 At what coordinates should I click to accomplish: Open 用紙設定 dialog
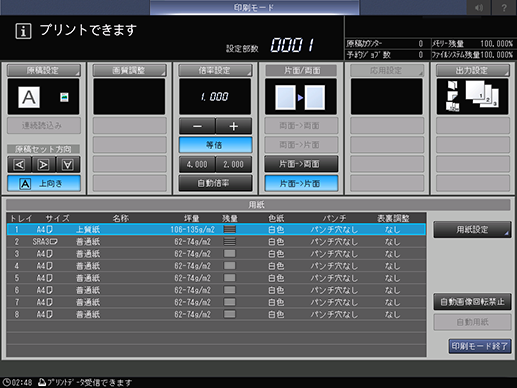coord(472,230)
